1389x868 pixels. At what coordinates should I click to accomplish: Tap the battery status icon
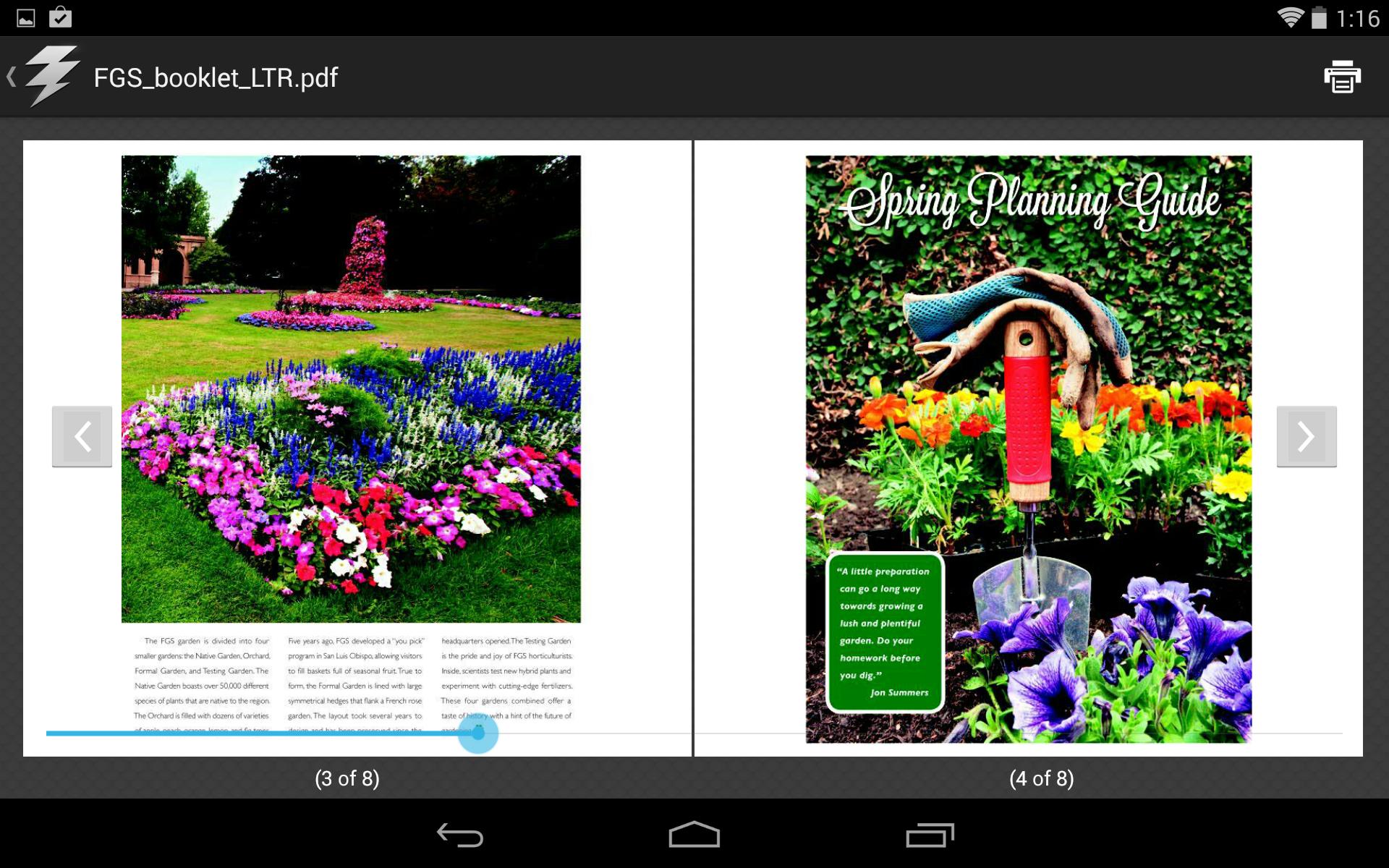[1319, 17]
